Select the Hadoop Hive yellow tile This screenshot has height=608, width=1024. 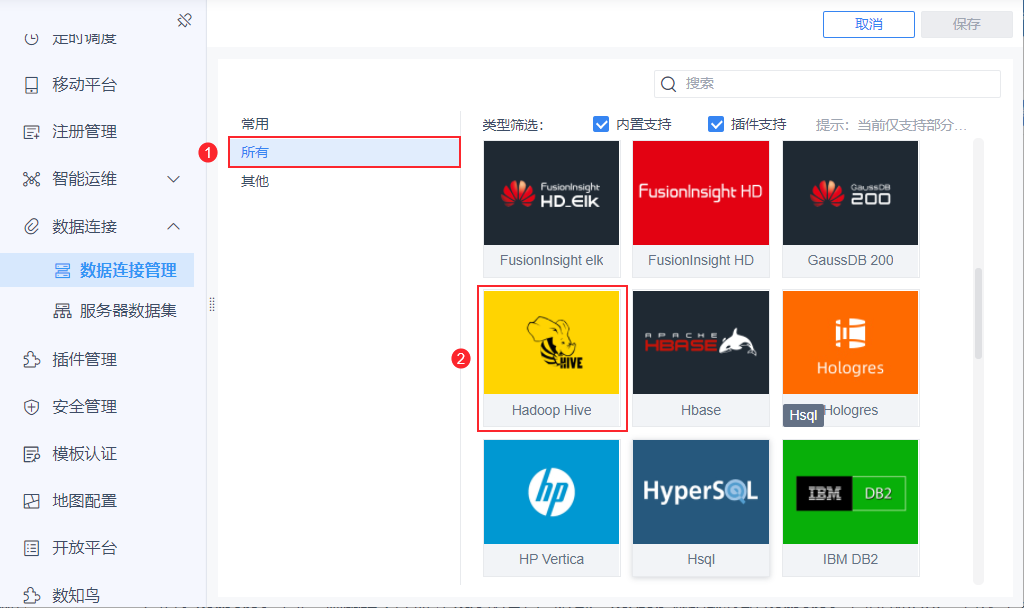coord(551,358)
